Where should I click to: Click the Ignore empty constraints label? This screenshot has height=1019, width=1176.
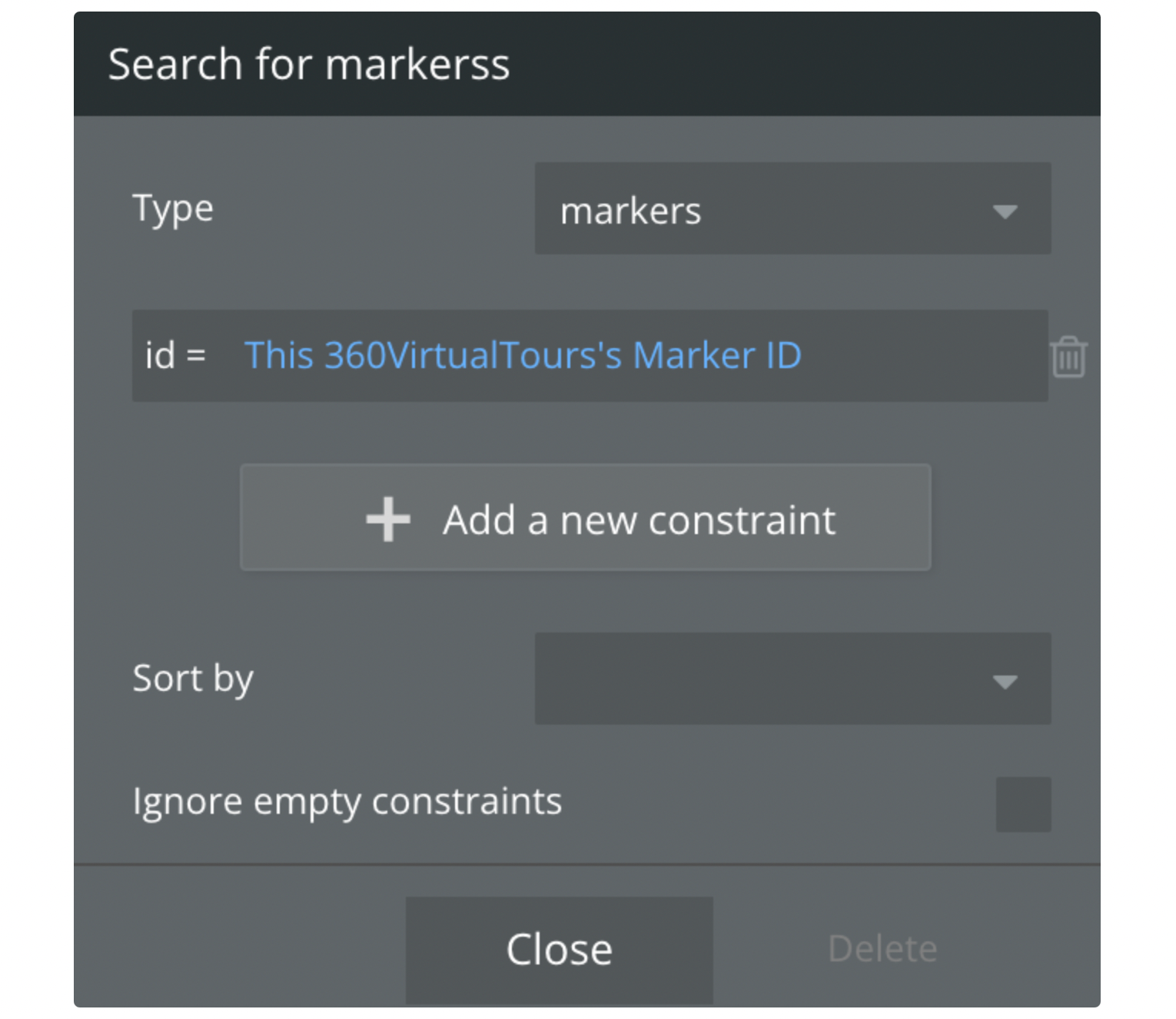pos(347,802)
